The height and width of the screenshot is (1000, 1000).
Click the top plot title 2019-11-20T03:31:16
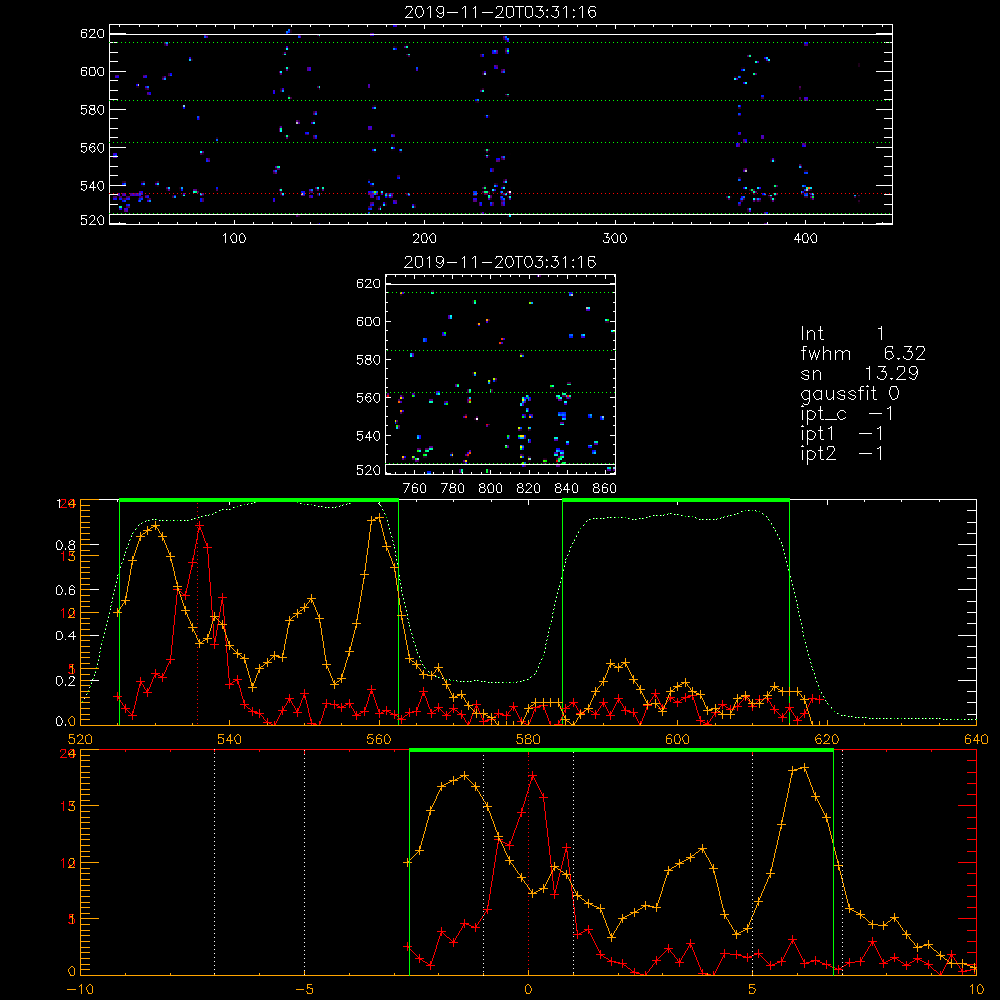pos(501,12)
